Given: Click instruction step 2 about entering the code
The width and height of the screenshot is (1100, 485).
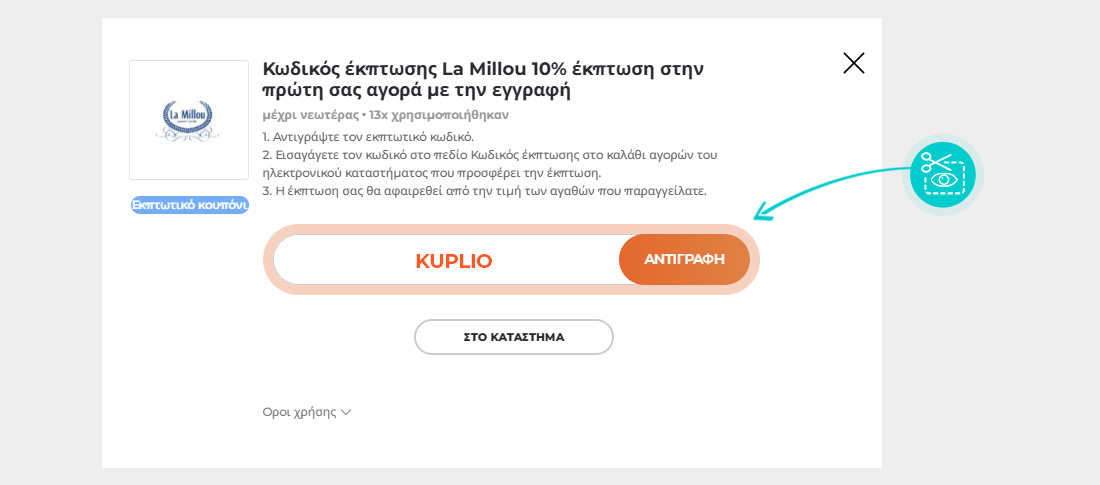Looking at the screenshot, I should [x=490, y=164].
